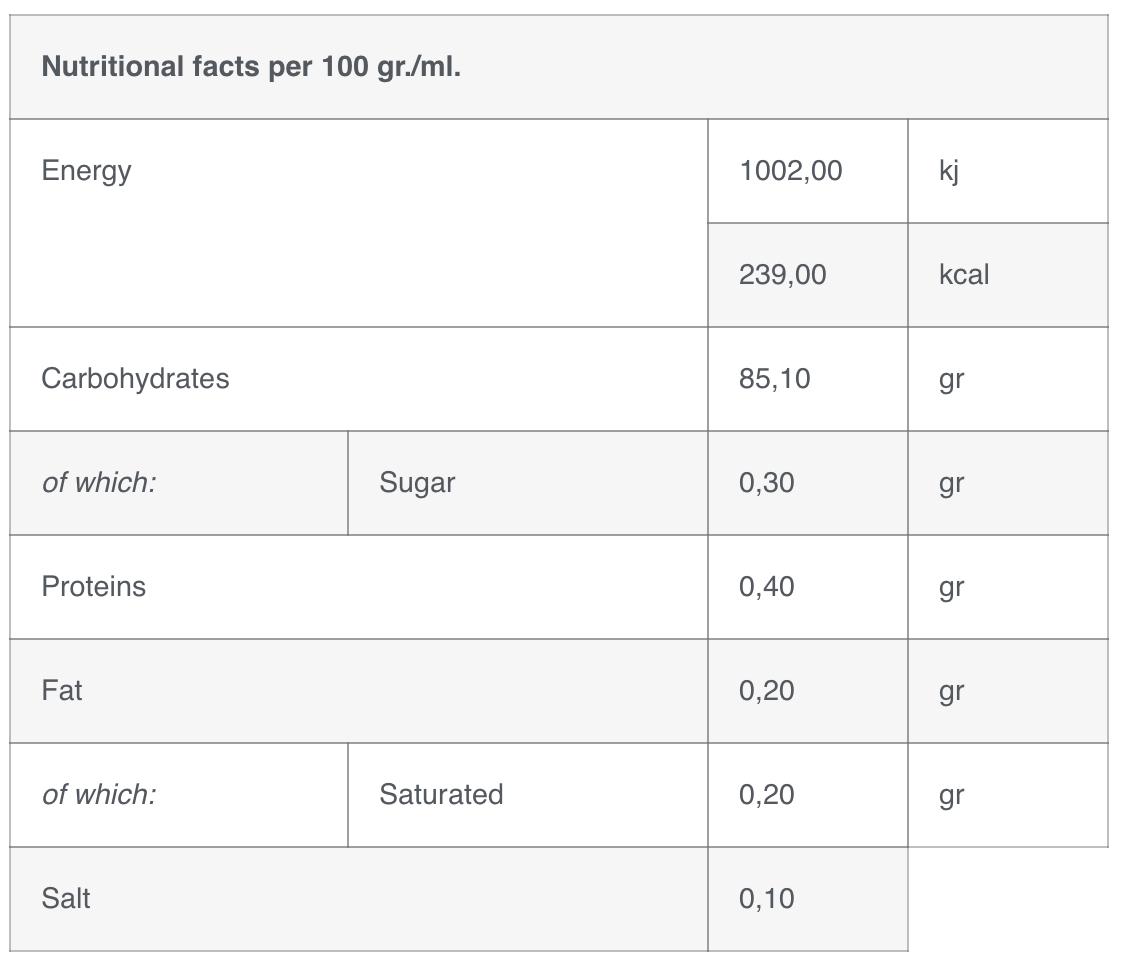Select the 0,40 proteins value
The width and height of the screenshot is (1126, 962).
767,587
